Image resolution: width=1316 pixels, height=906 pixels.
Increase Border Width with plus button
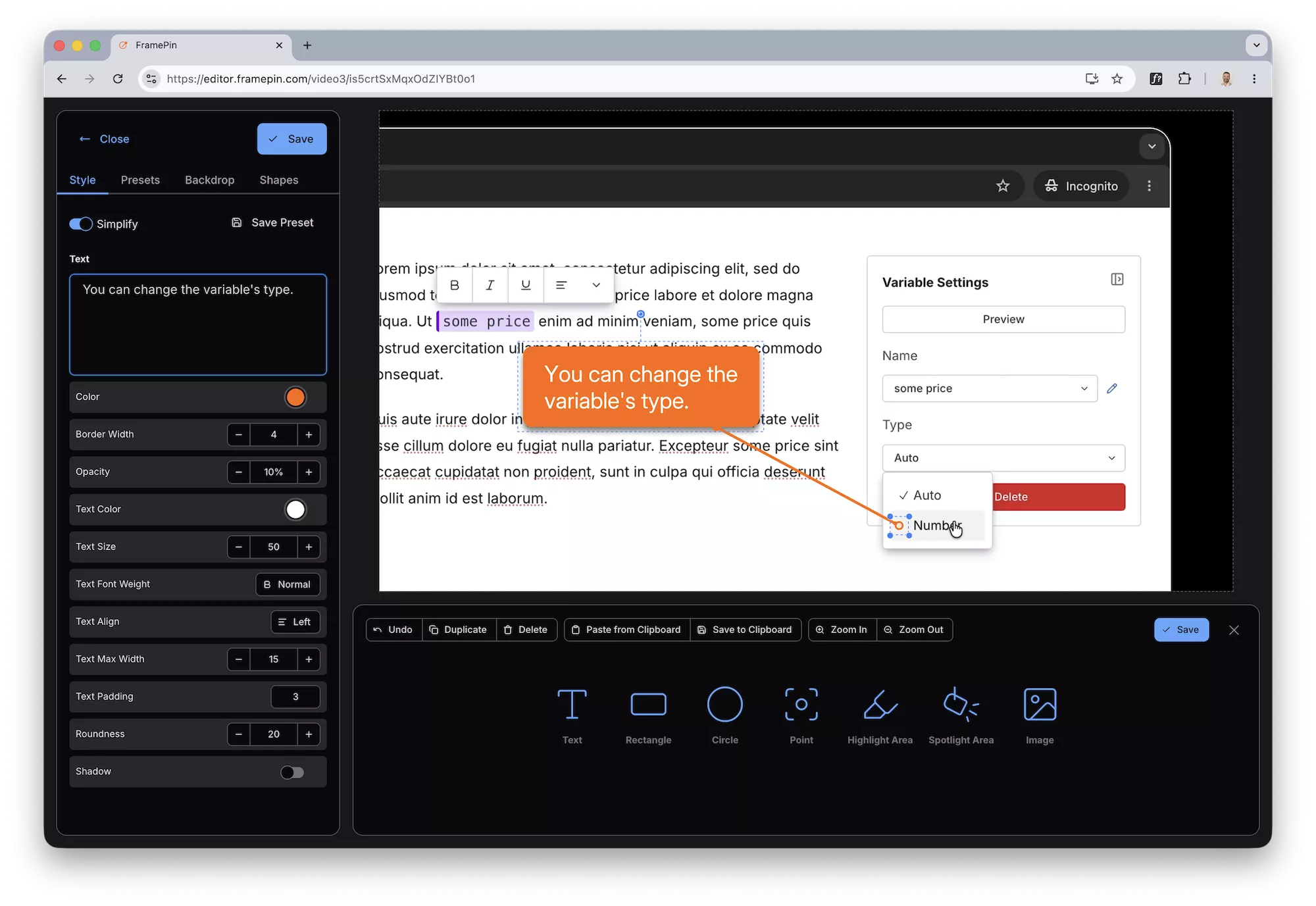click(x=309, y=434)
